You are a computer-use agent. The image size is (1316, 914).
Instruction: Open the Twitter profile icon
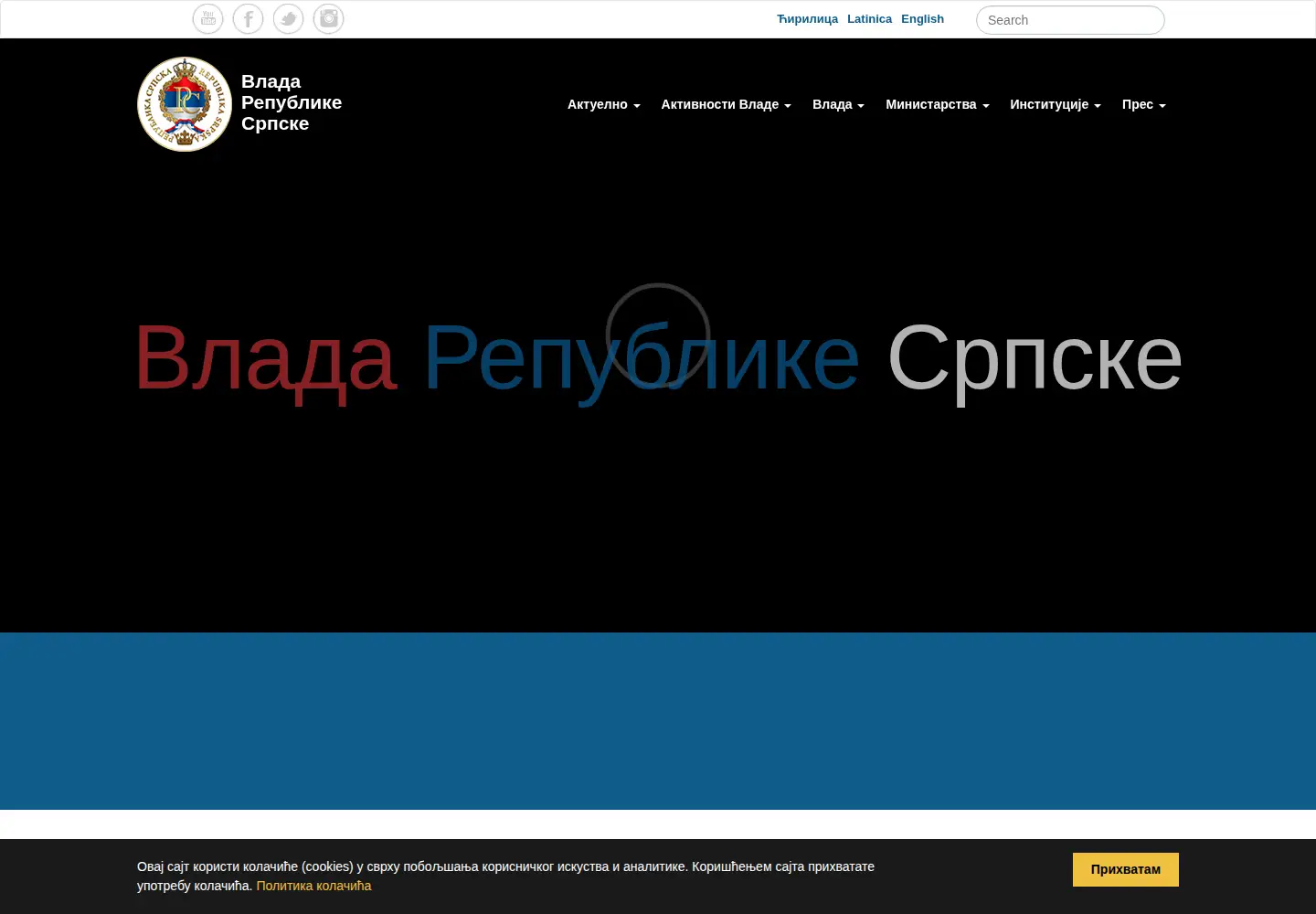pos(289,18)
